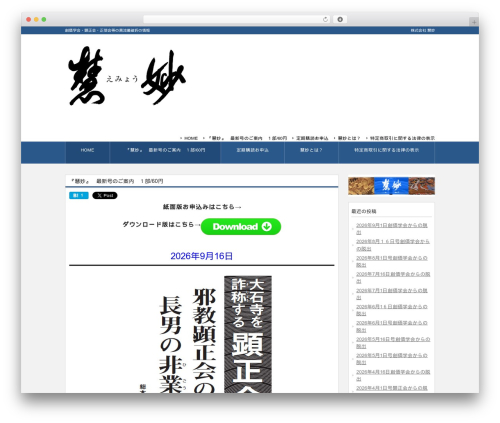Open the 7月16日 recent post link

click(393, 277)
